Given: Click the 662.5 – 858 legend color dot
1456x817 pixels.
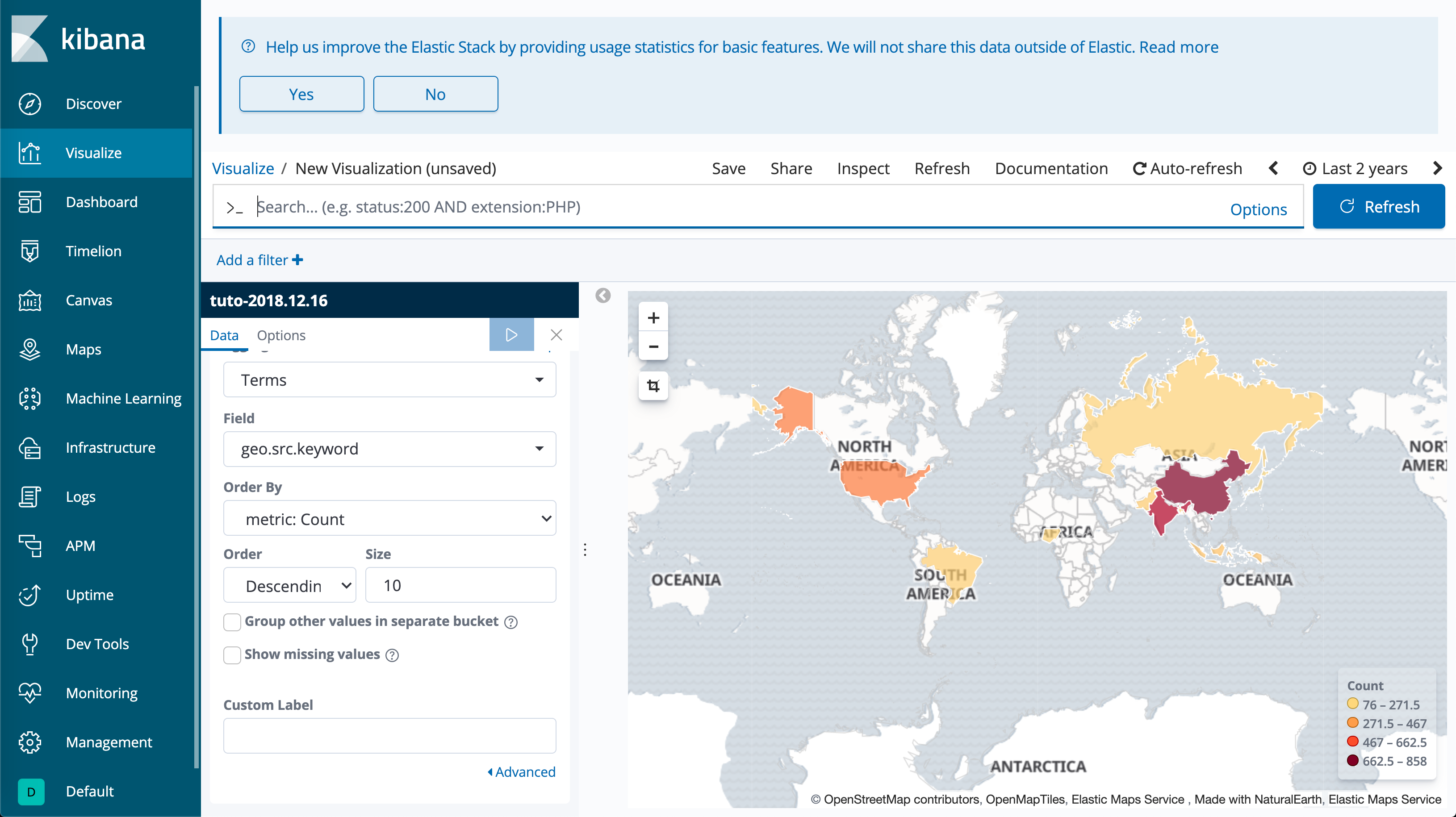Looking at the screenshot, I should coord(1352,760).
